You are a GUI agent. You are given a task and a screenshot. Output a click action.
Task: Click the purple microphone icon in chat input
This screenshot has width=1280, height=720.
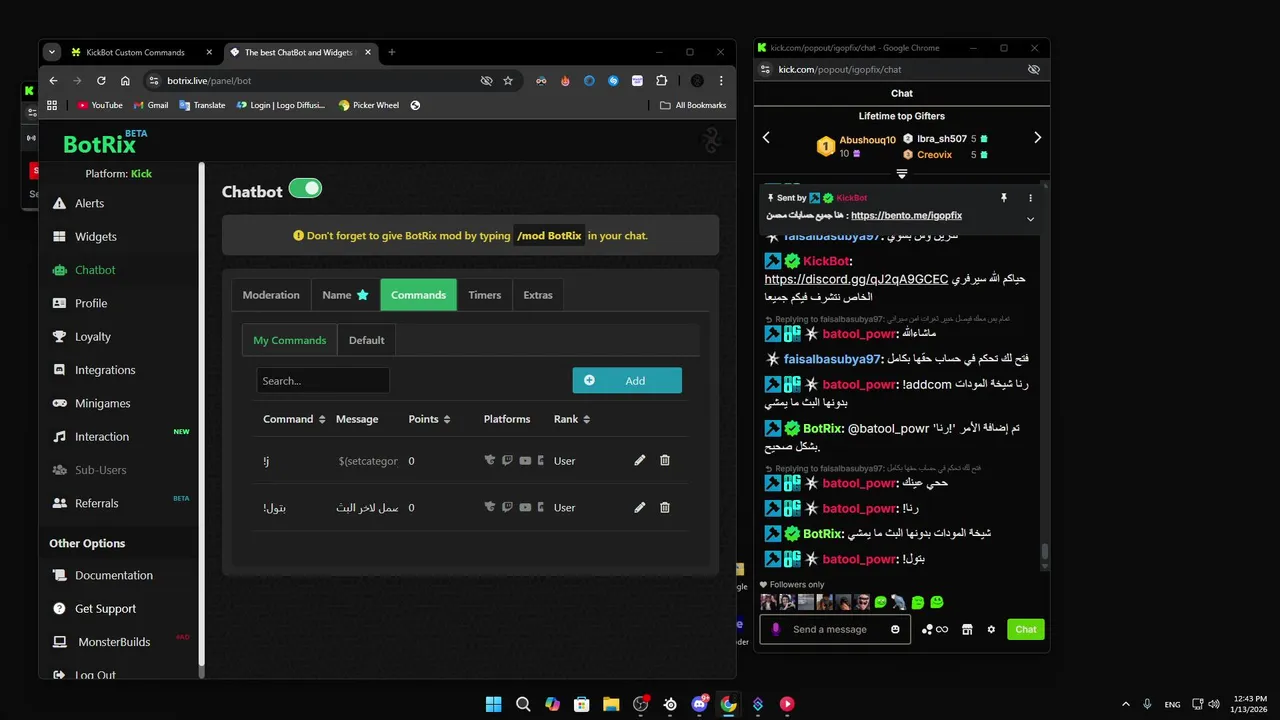tap(776, 629)
